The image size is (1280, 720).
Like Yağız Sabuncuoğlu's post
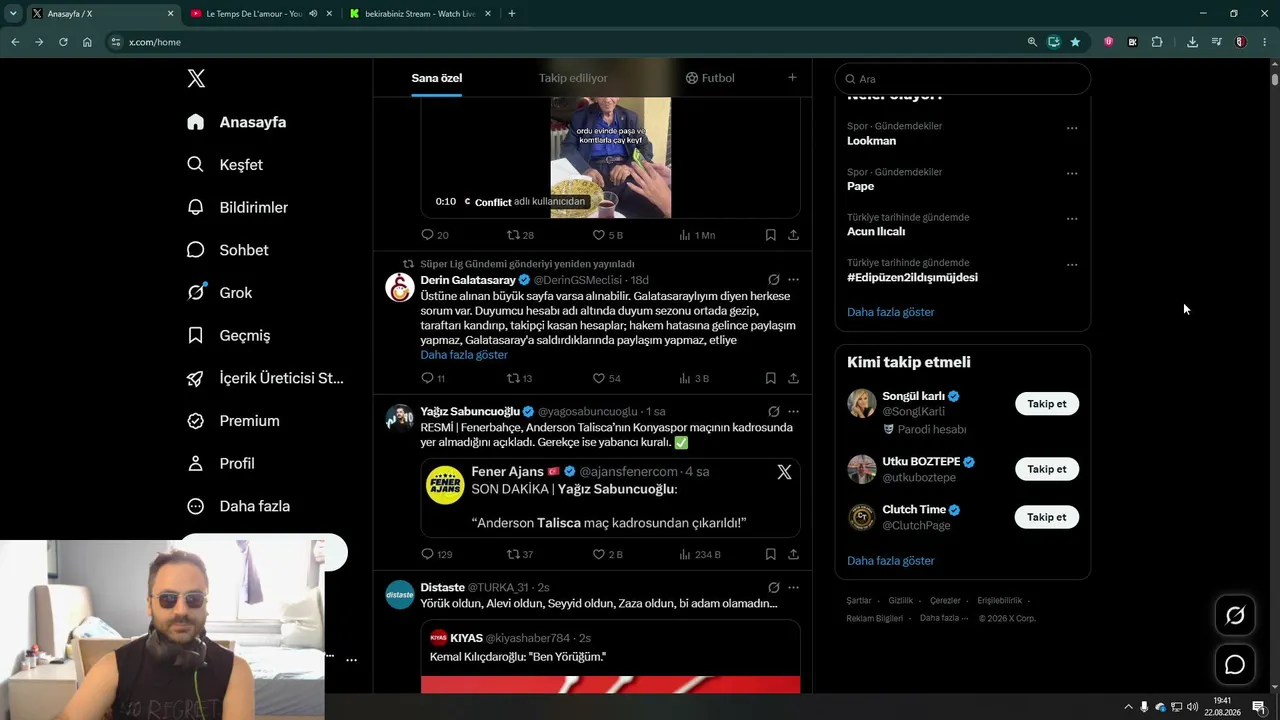pyautogui.click(x=607, y=554)
